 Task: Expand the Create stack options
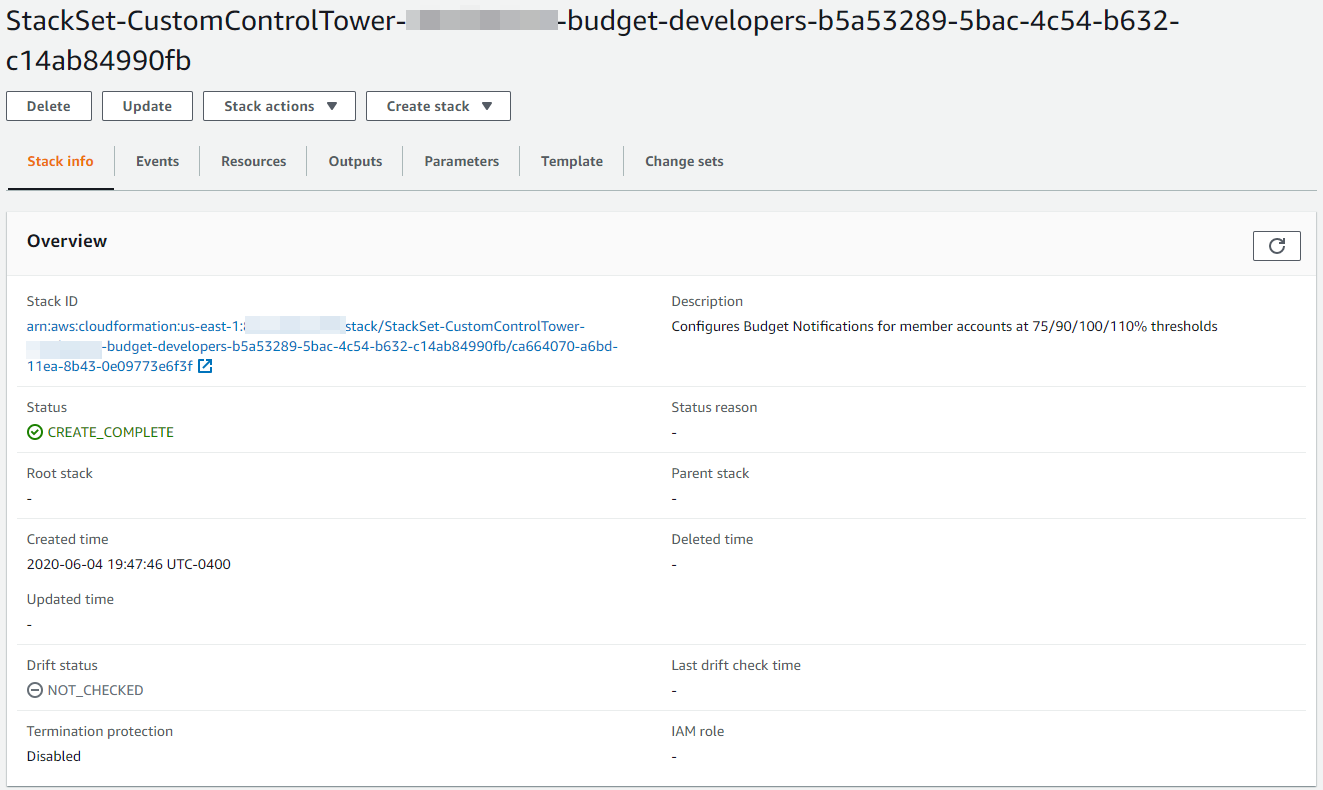[x=437, y=105]
